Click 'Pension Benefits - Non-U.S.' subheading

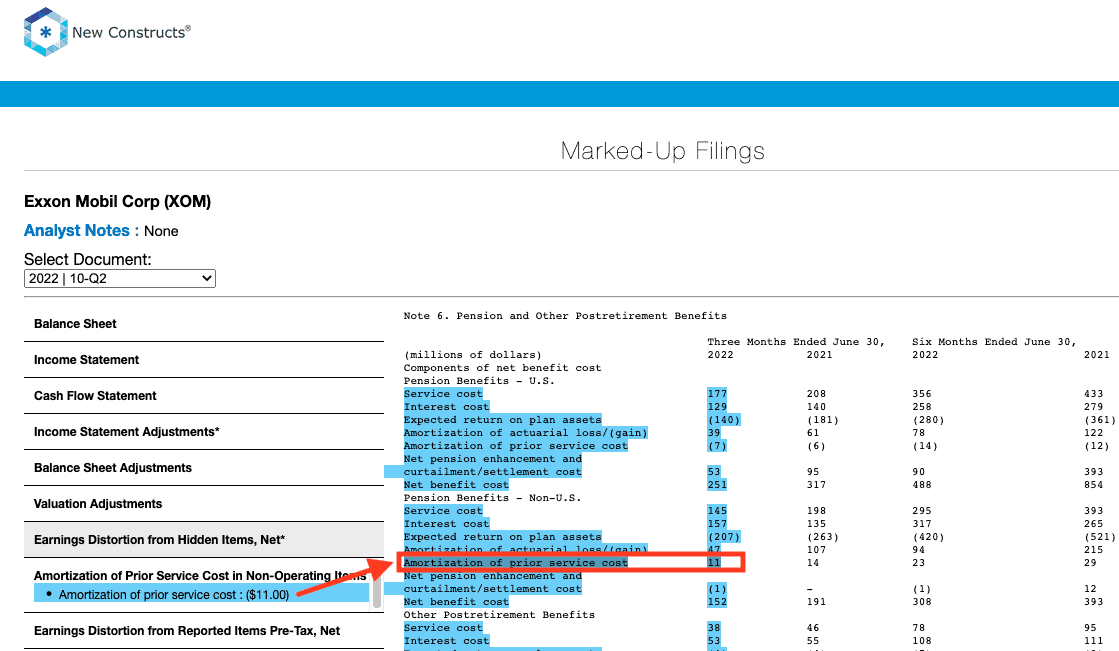[492, 498]
